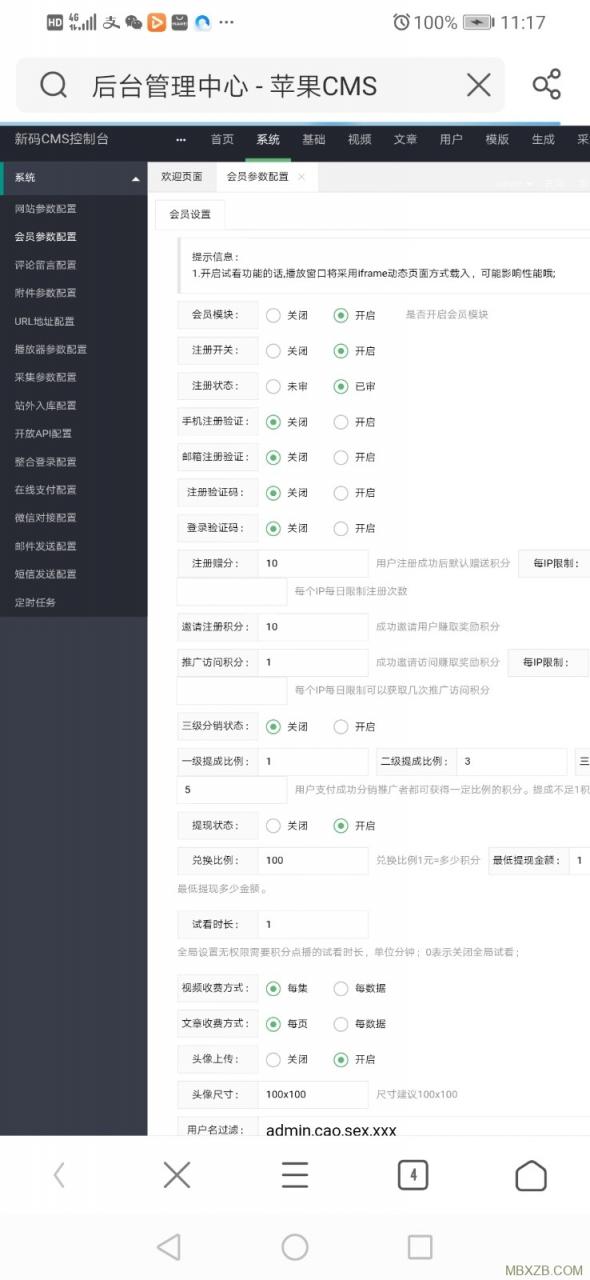Tap the browser share icon
This screenshot has height=1280, width=590.
(547, 85)
